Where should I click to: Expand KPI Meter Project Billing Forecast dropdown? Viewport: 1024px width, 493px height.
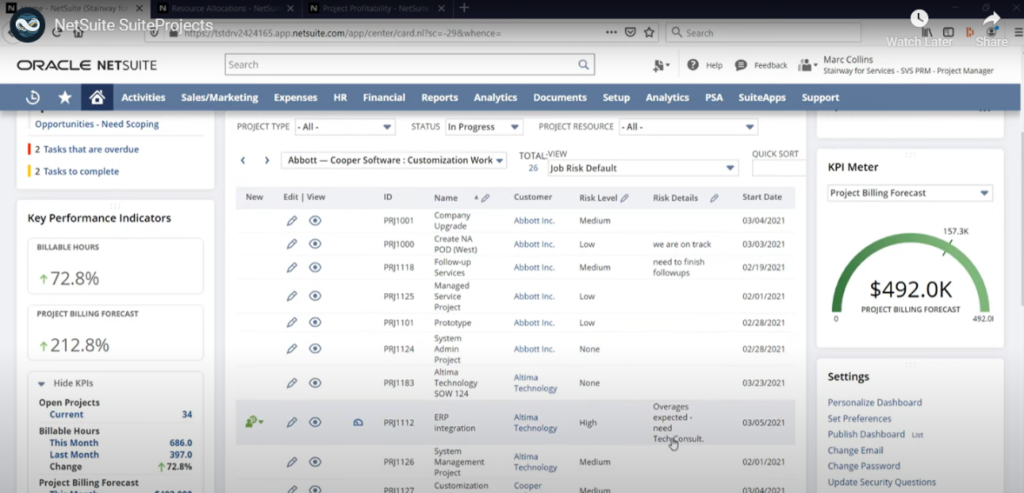tap(910, 193)
